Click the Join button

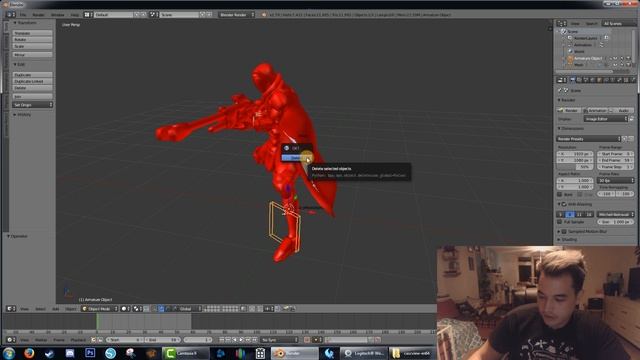(32, 97)
